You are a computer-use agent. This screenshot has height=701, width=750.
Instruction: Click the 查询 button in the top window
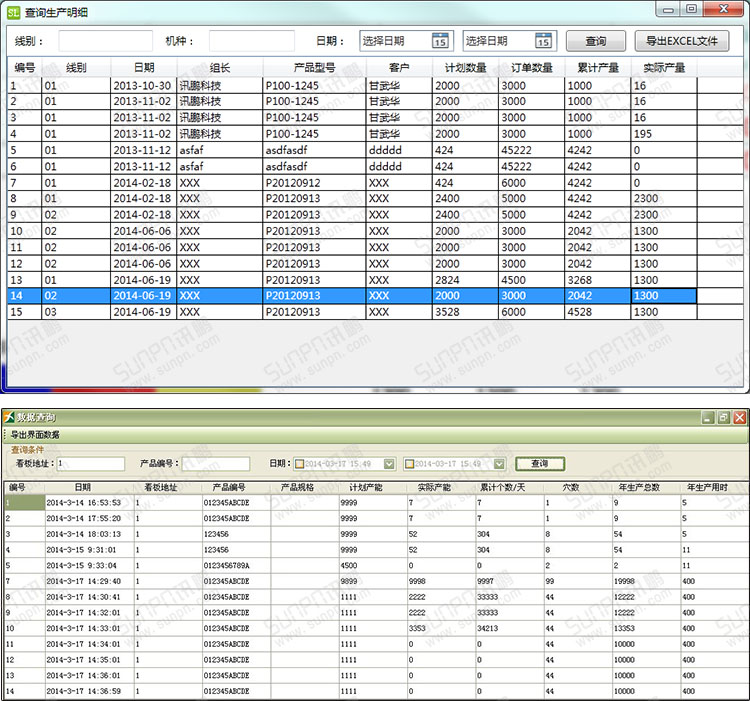click(x=596, y=41)
